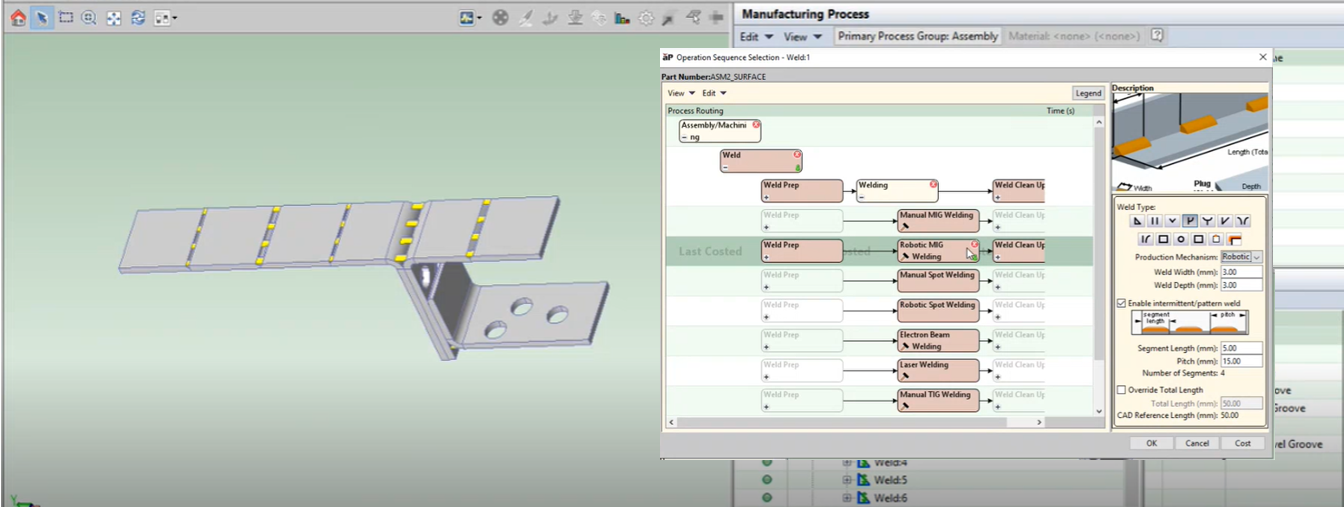Activate the arrow selection tool
The height and width of the screenshot is (507, 1344).
[x=42, y=18]
